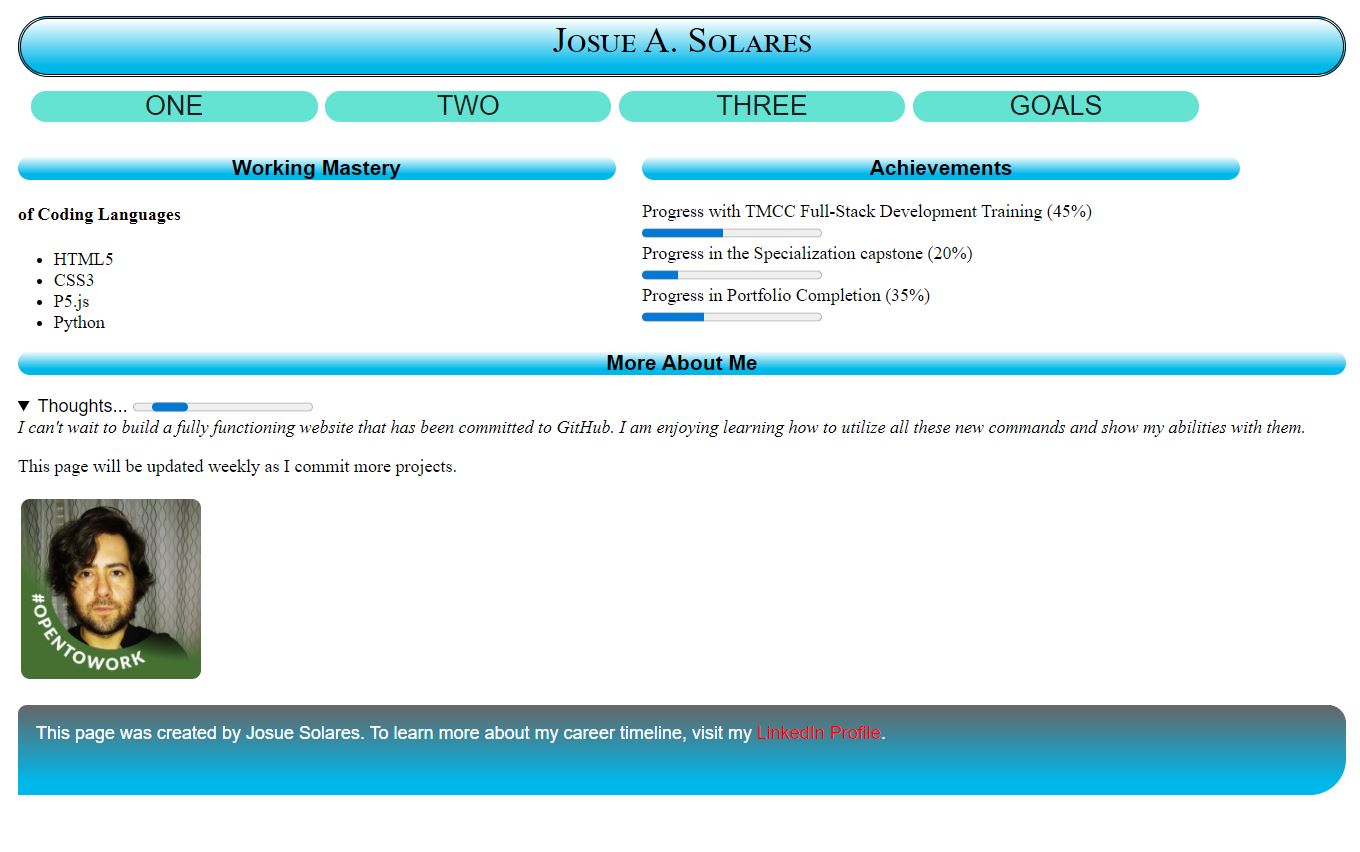Viewport: 1360px width, 852px height.
Task: Click the progress bar beside Thoughts
Action: (x=223, y=407)
